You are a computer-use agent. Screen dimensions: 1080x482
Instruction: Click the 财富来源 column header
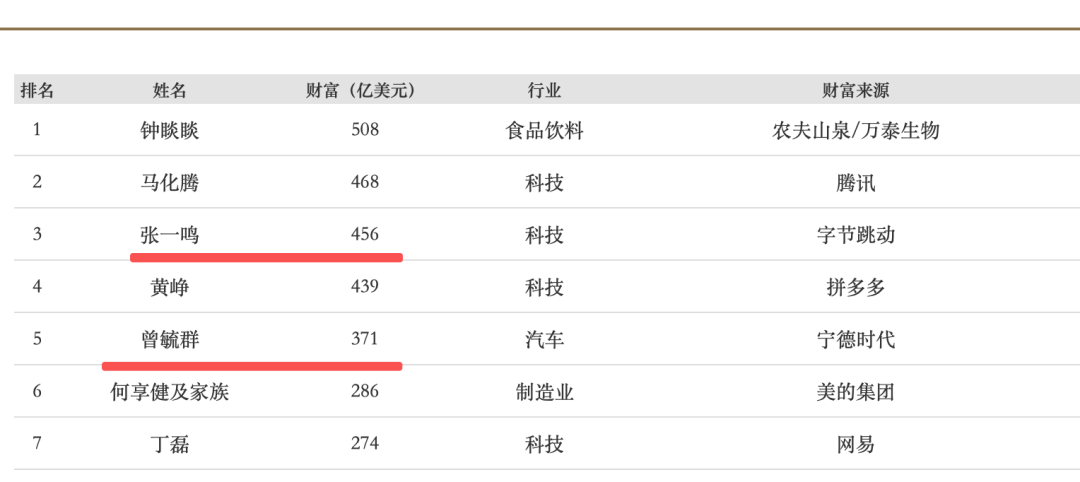point(856,90)
